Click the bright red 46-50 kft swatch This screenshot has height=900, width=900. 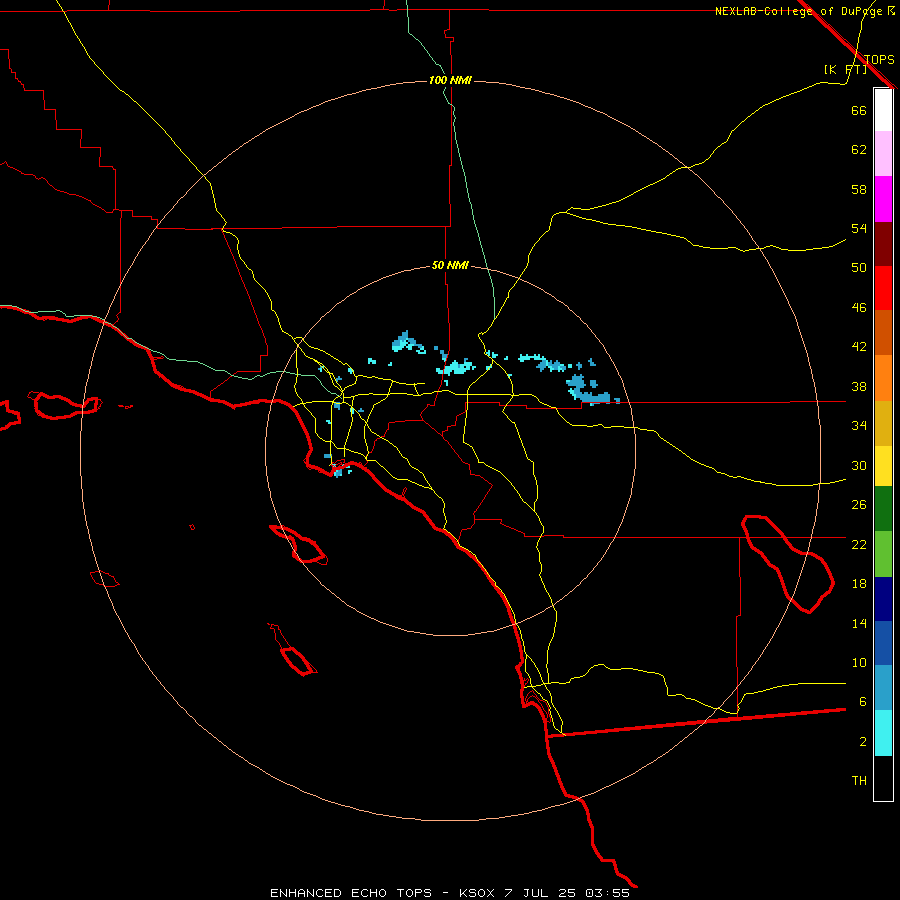tap(883, 288)
